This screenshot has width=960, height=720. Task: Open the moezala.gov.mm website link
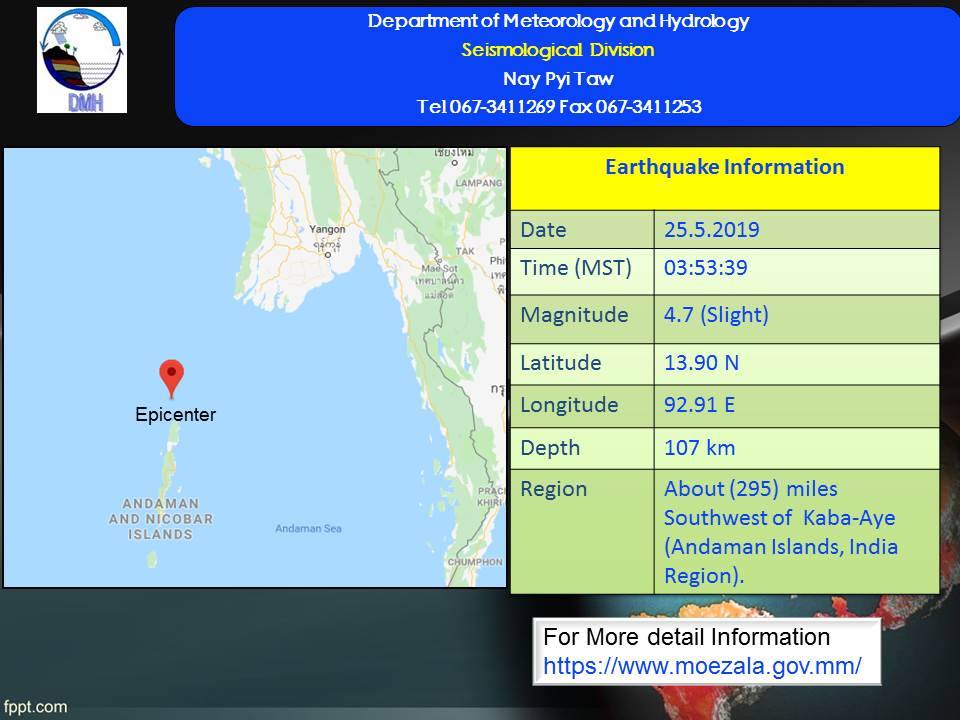tap(702, 665)
